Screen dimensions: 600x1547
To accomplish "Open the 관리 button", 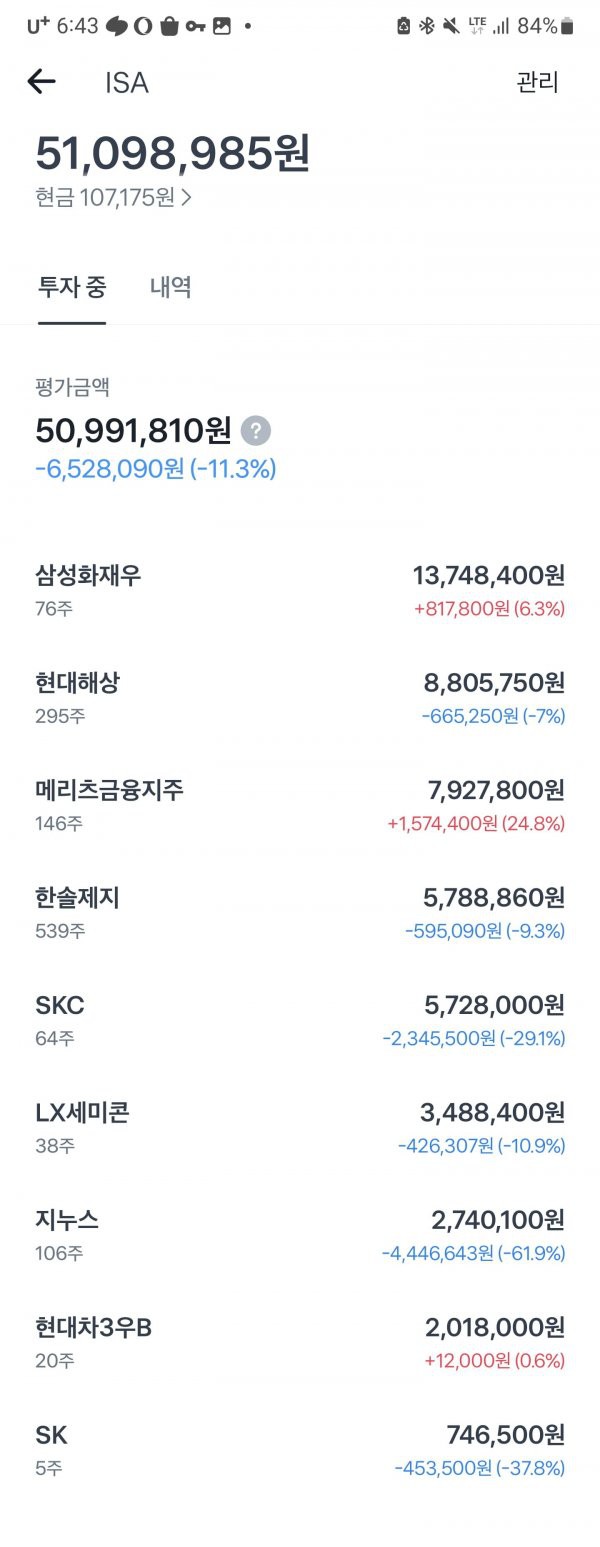I will [537, 82].
